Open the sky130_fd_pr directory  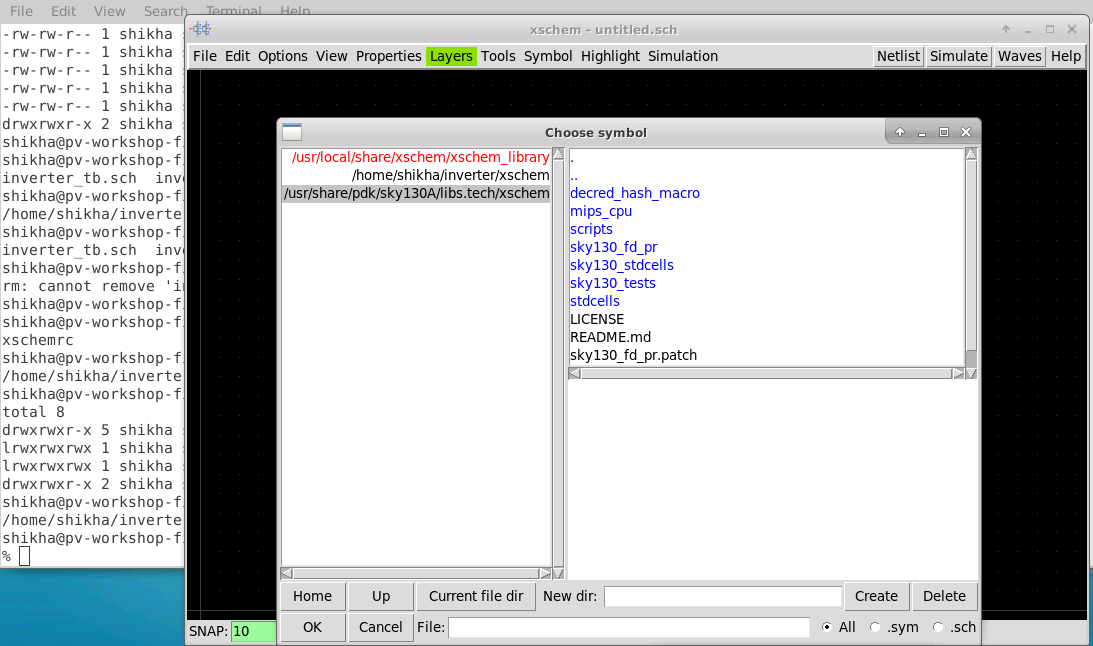click(x=613, y=247)
